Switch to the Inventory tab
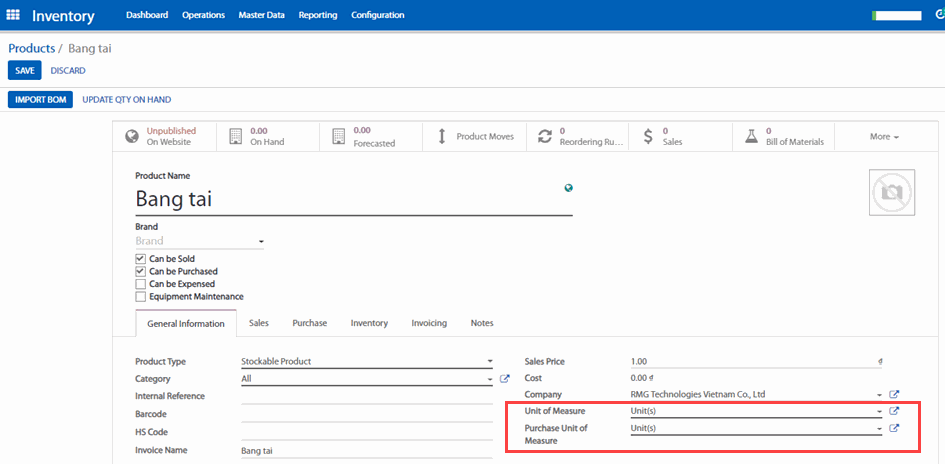 [369, 323]
